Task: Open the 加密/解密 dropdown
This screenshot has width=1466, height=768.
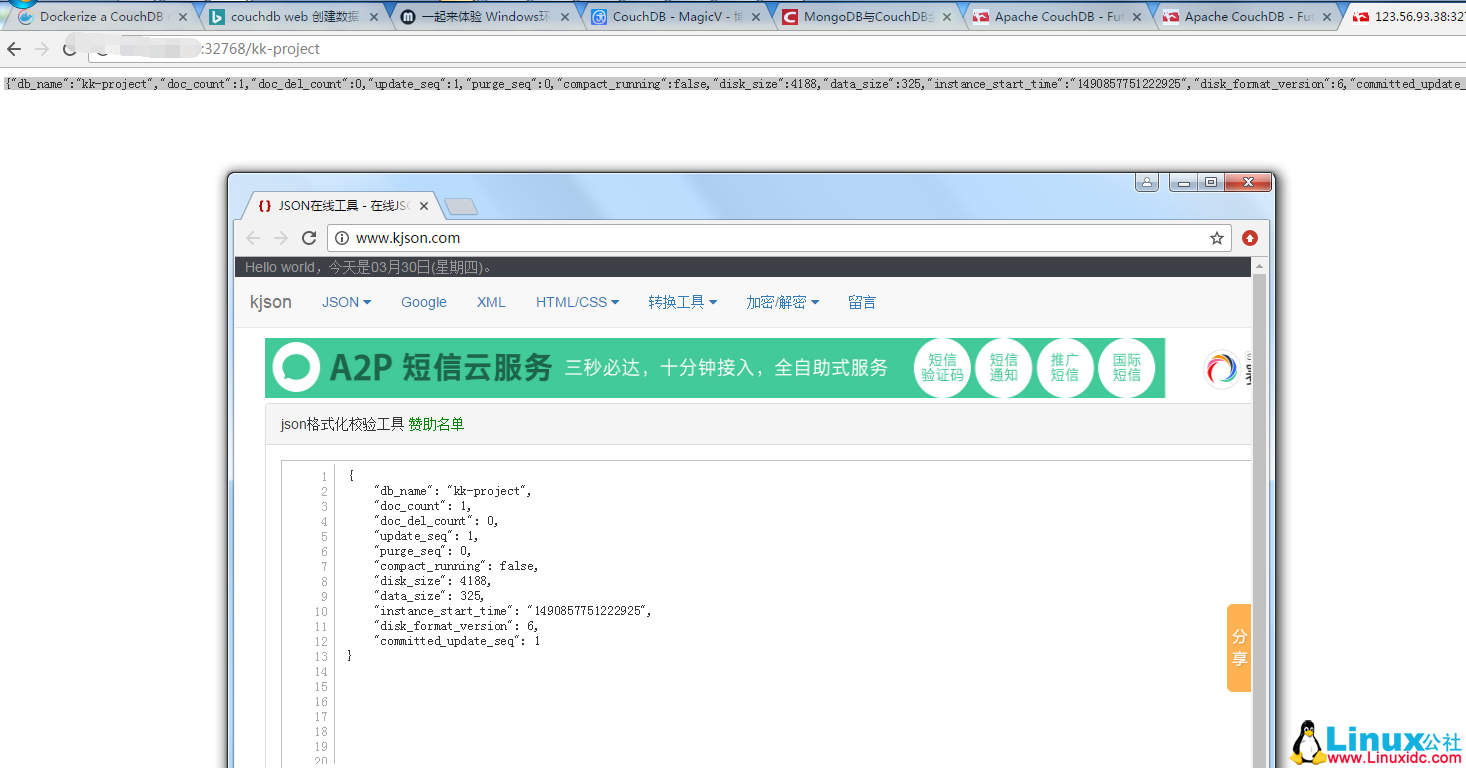Action: (x=782, y=302)
